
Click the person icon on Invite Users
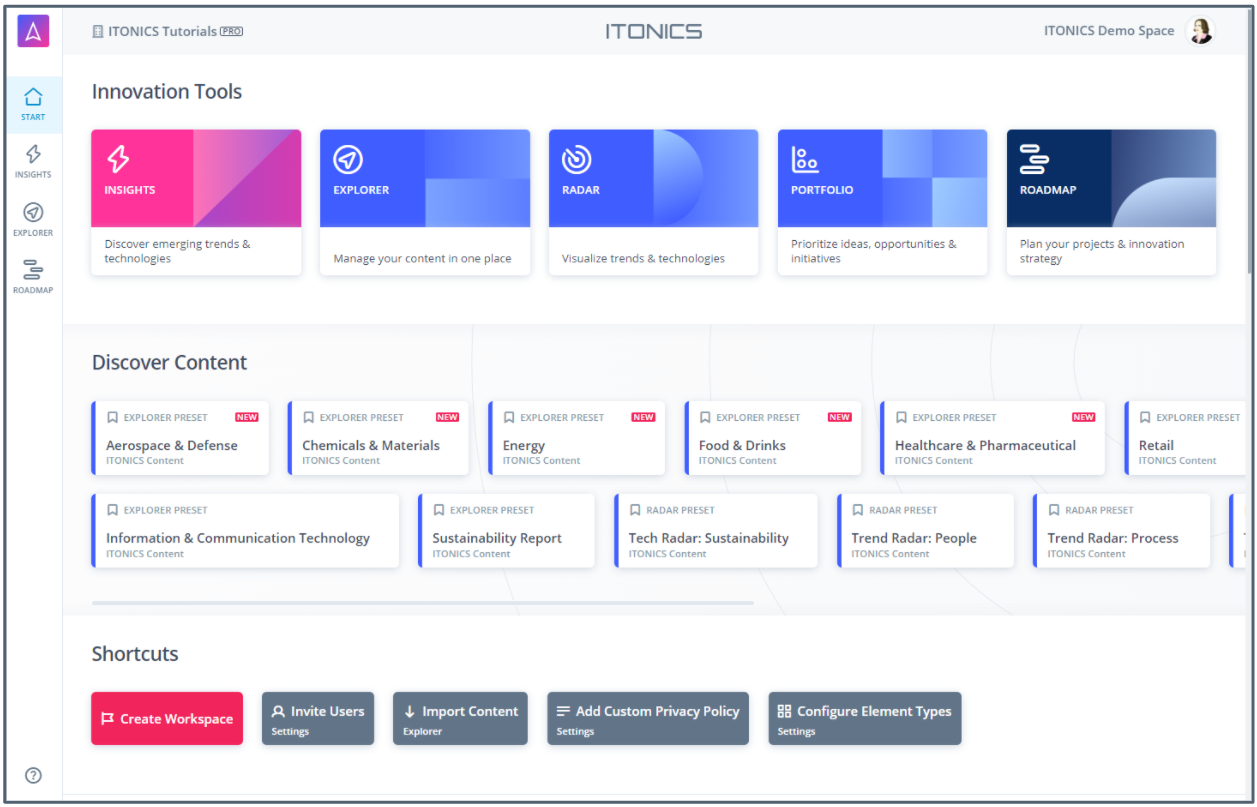278,712
